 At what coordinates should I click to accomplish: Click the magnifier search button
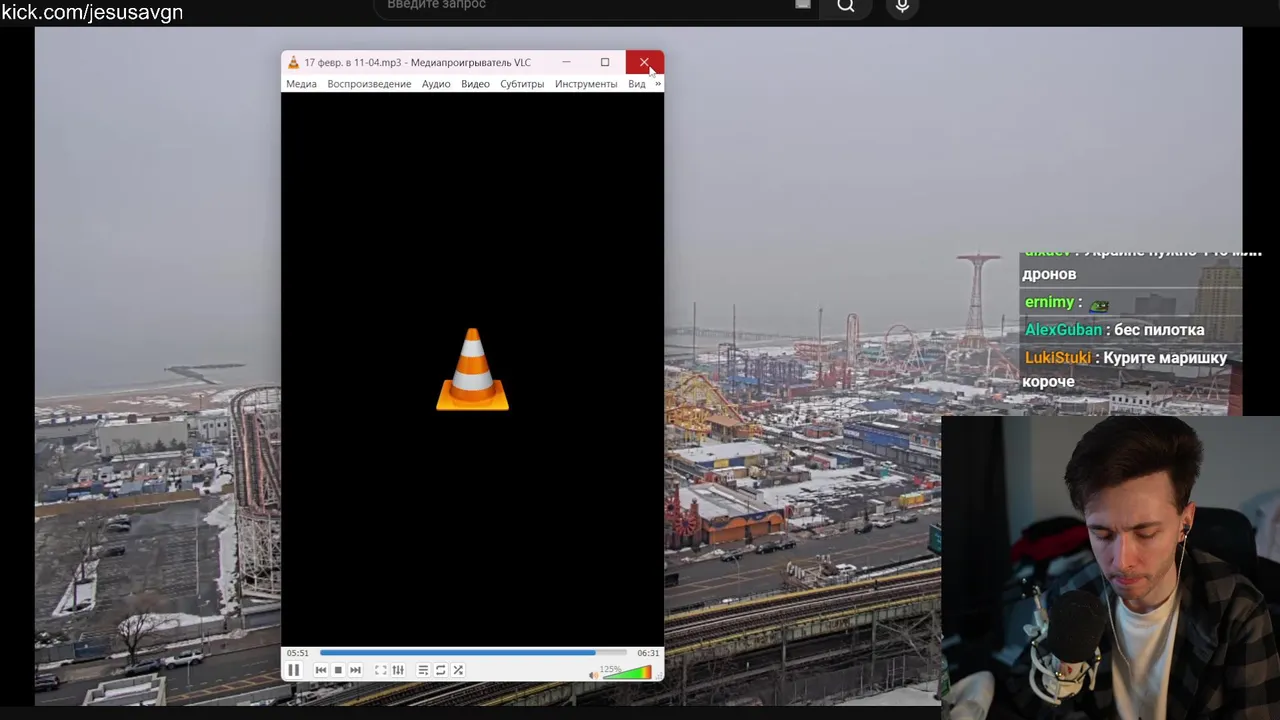pos(846,6)
